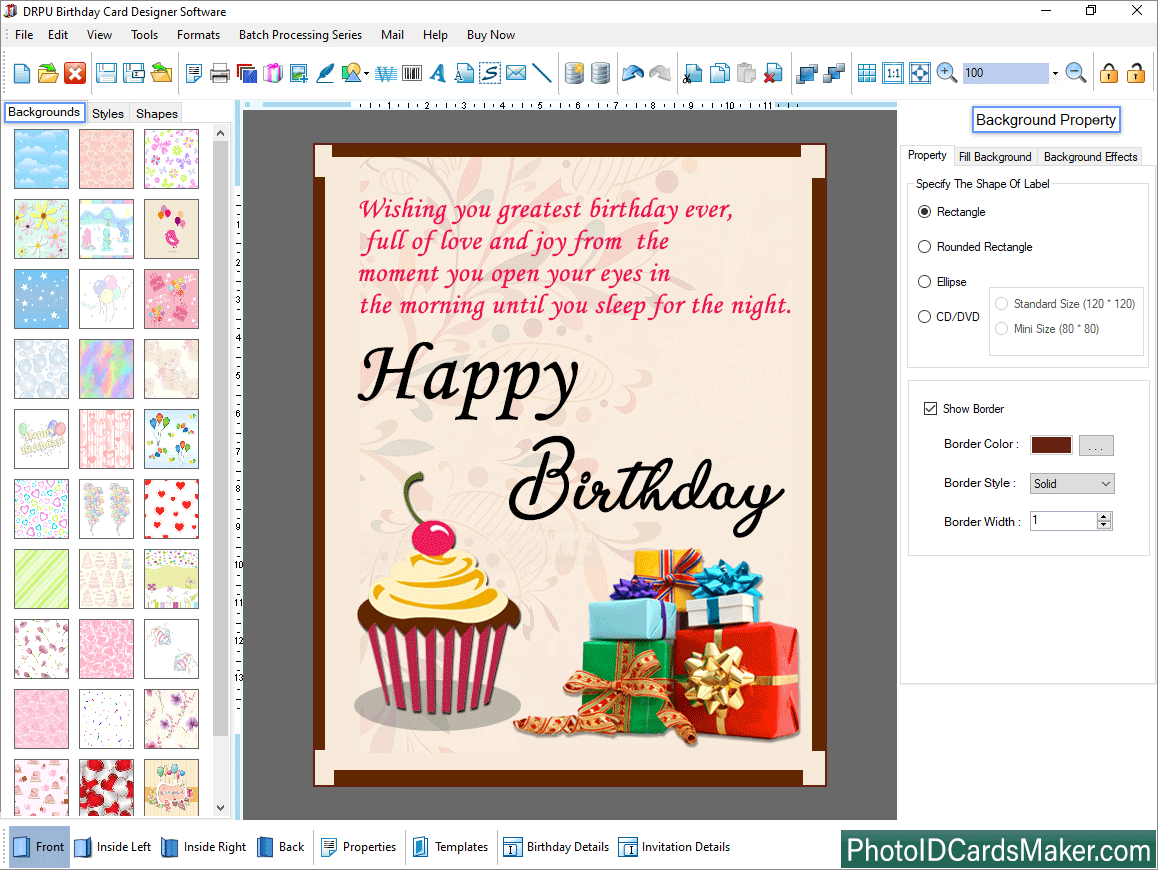Click the Print icon in the toolbar
Viewport: 1158px width, 870px height.
click(220, 73)
